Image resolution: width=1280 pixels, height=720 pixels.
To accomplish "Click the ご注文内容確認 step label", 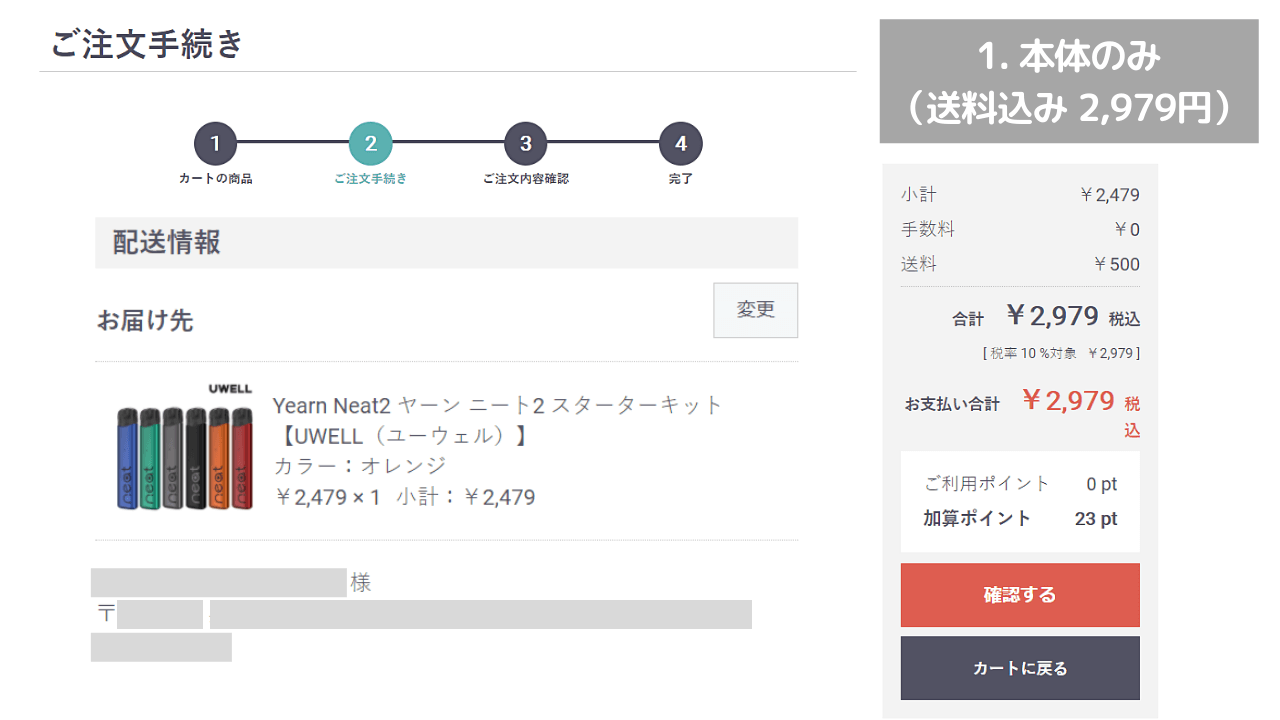I will coord(526,179).
